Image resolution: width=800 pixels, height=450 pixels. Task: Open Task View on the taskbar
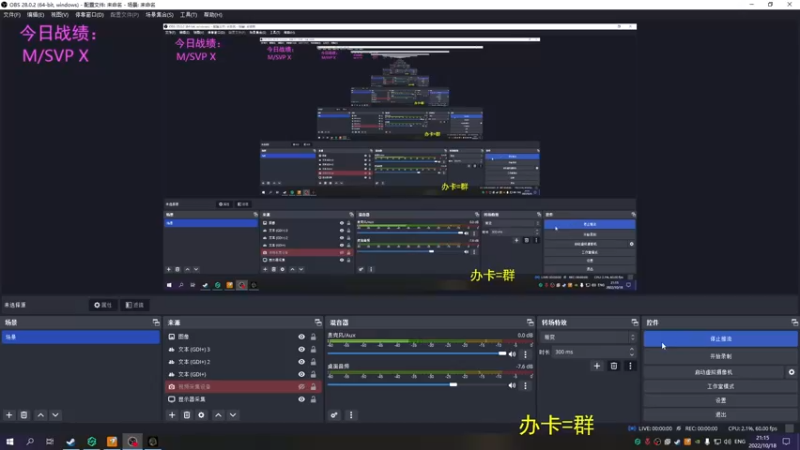point(49,441)
